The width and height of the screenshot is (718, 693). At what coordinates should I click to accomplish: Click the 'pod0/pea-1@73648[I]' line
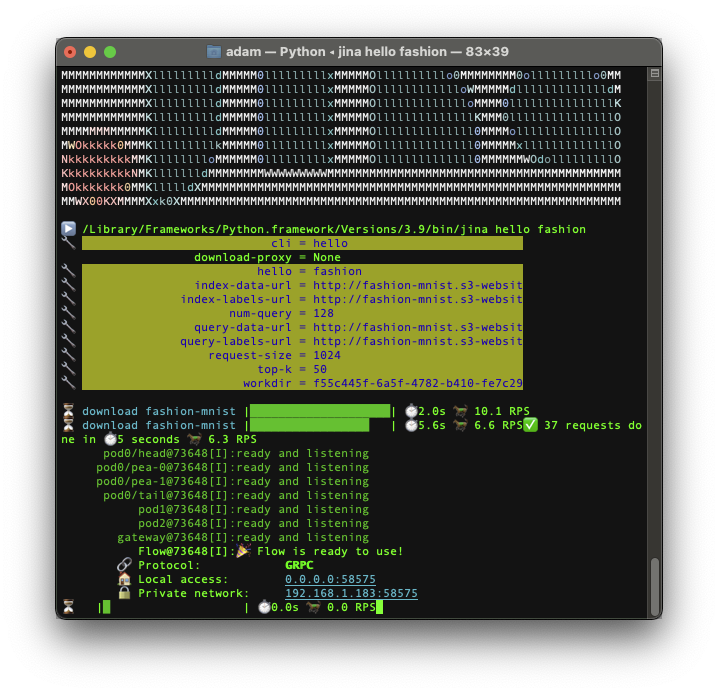(232, 481)
